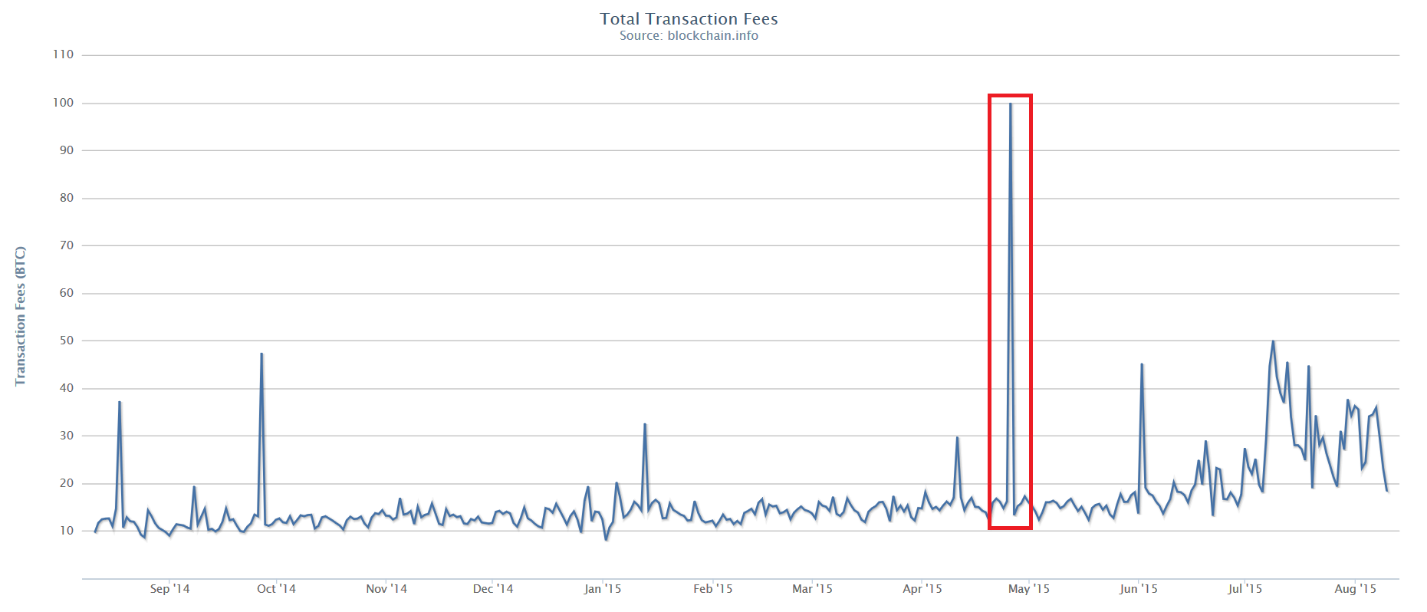Click the y-axis label "40"
This screenshot has width=1427, height=612.
point(67,388)
